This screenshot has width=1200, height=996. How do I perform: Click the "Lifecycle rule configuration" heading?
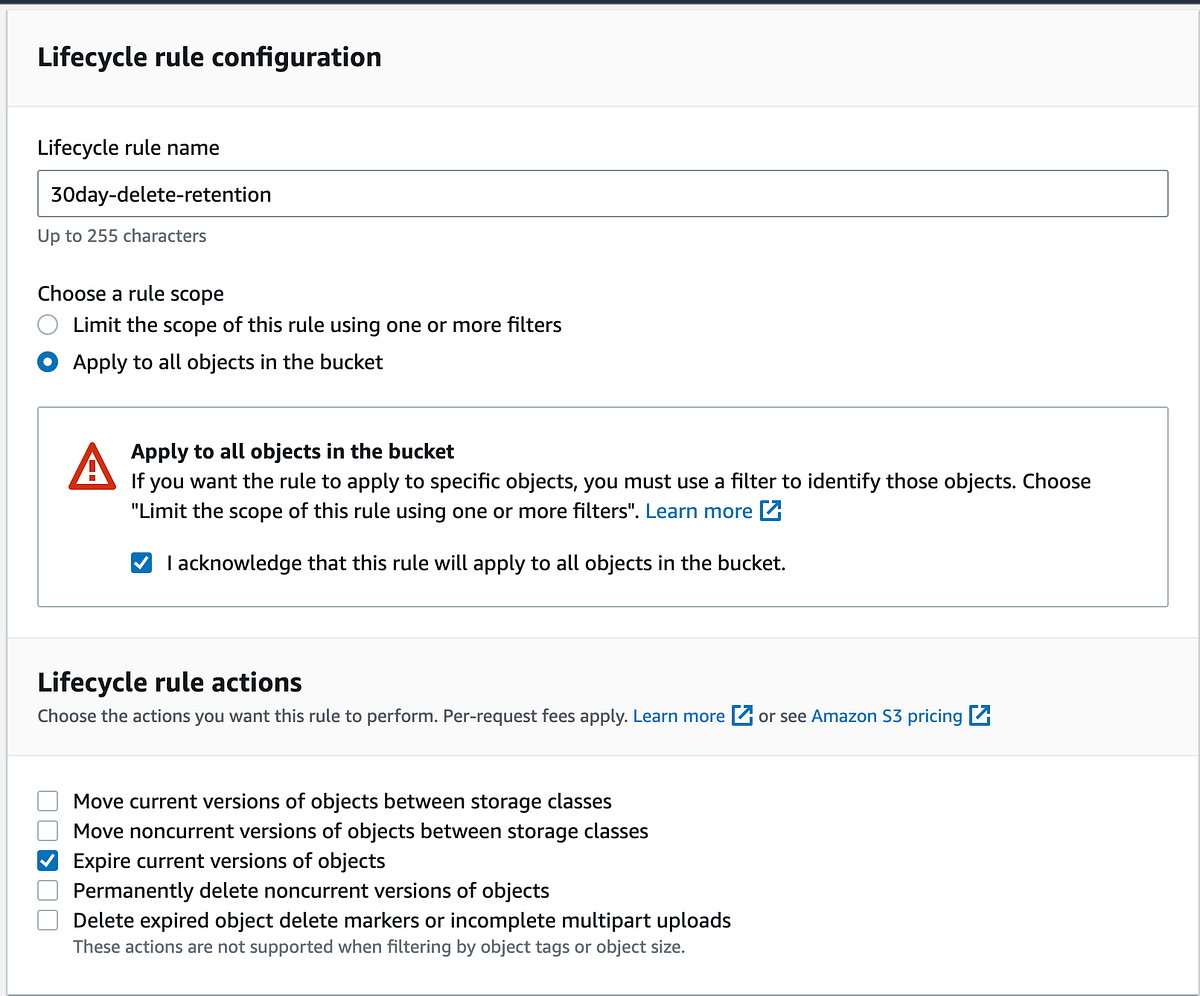click(209, 57)
